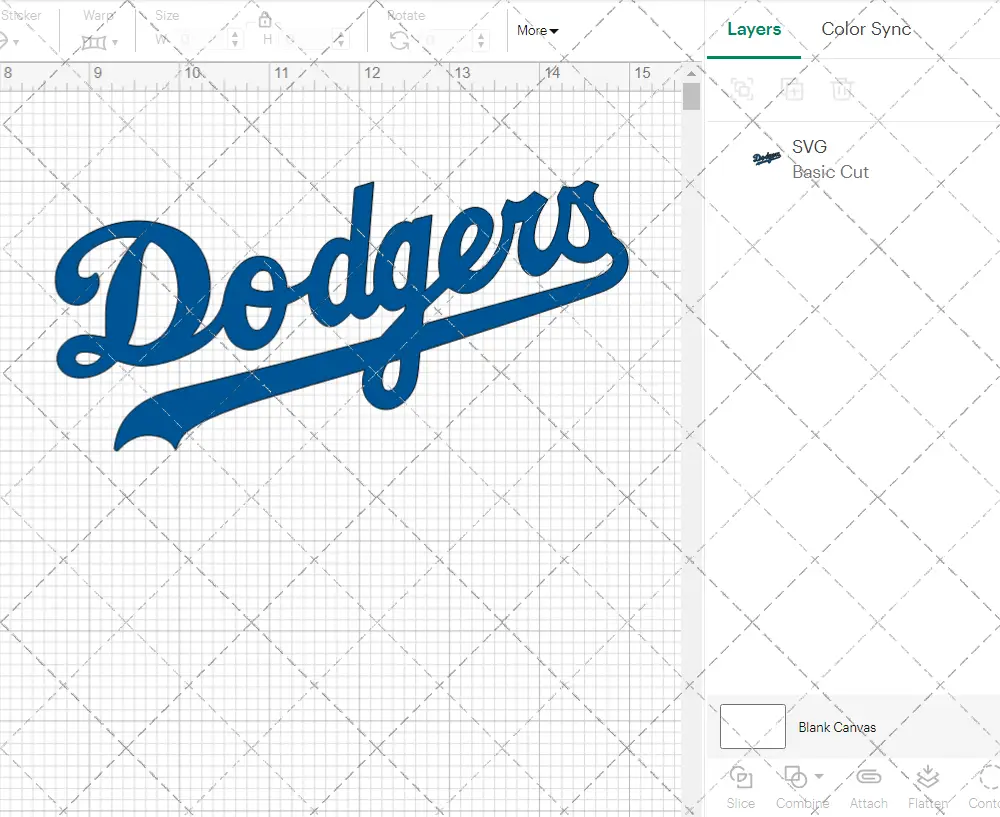The height and width of the screenshot is (817, 1000).
Task: Open the Warp dropdown arrow
Action: tap(115, 43)
